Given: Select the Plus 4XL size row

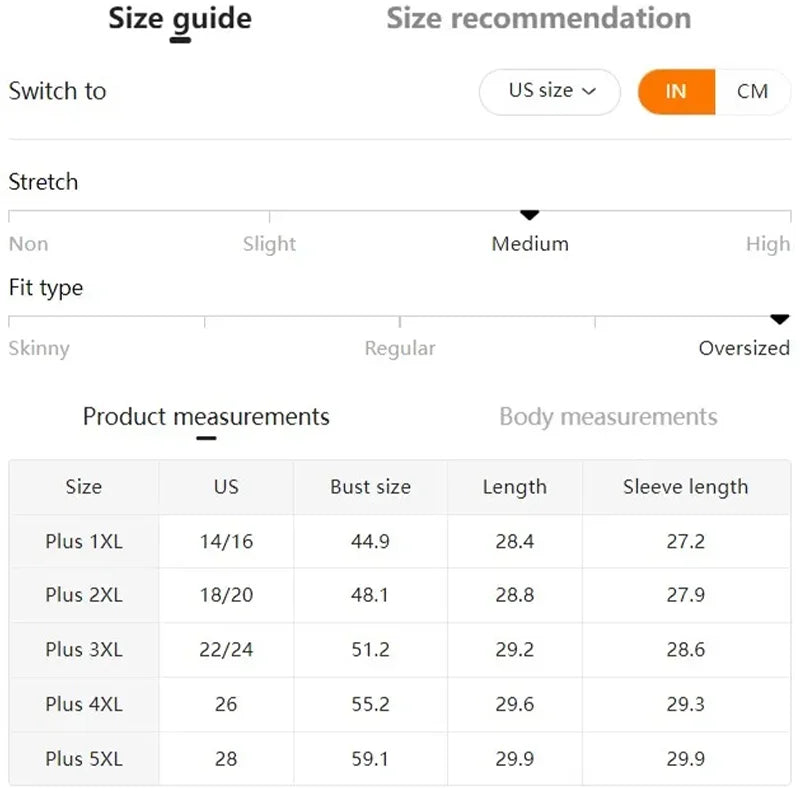Looking at the screenshot, I should [x=84, y=704].
